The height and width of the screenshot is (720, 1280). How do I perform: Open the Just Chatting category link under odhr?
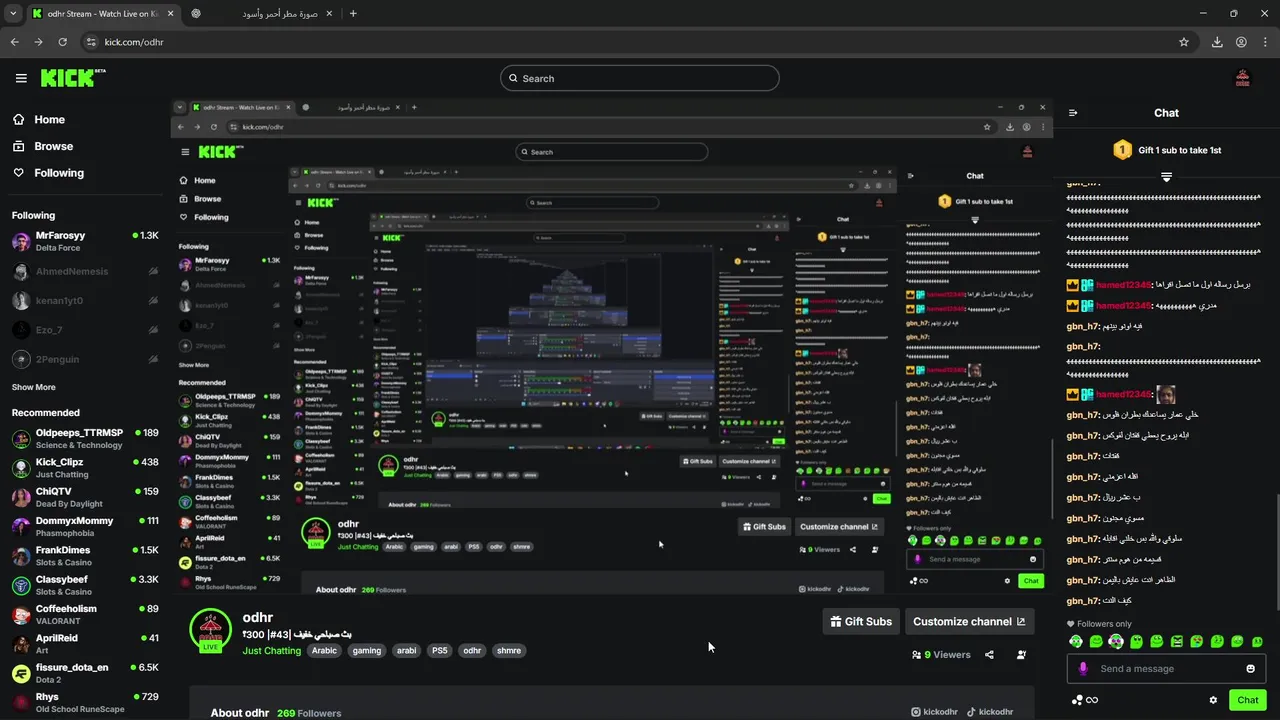click(x=272, y=650)
